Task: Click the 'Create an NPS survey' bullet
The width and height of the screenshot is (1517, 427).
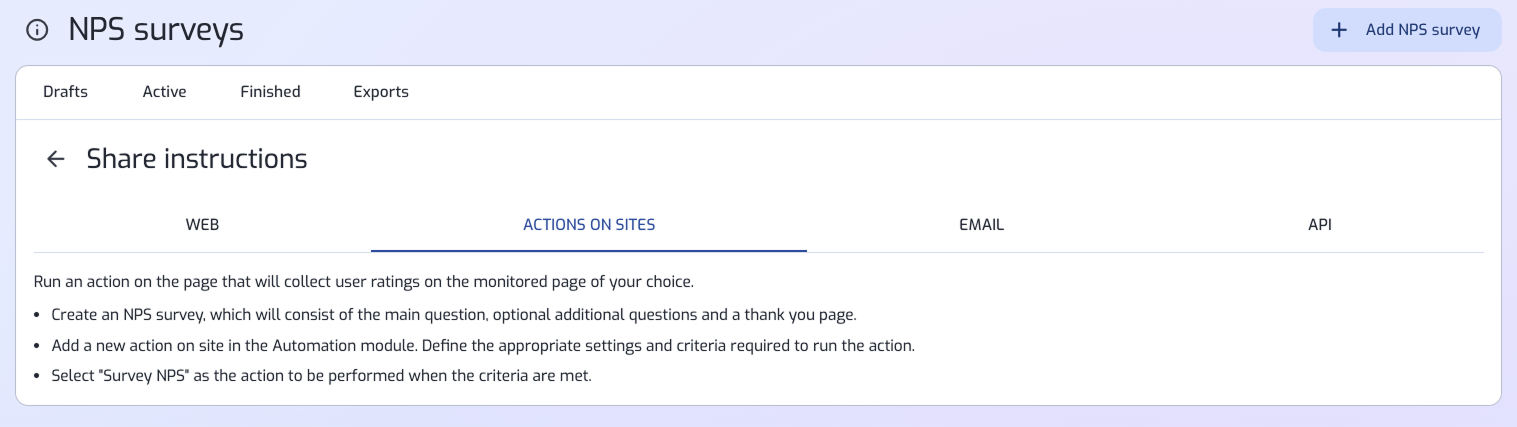Action: click(x=454, y=314)
